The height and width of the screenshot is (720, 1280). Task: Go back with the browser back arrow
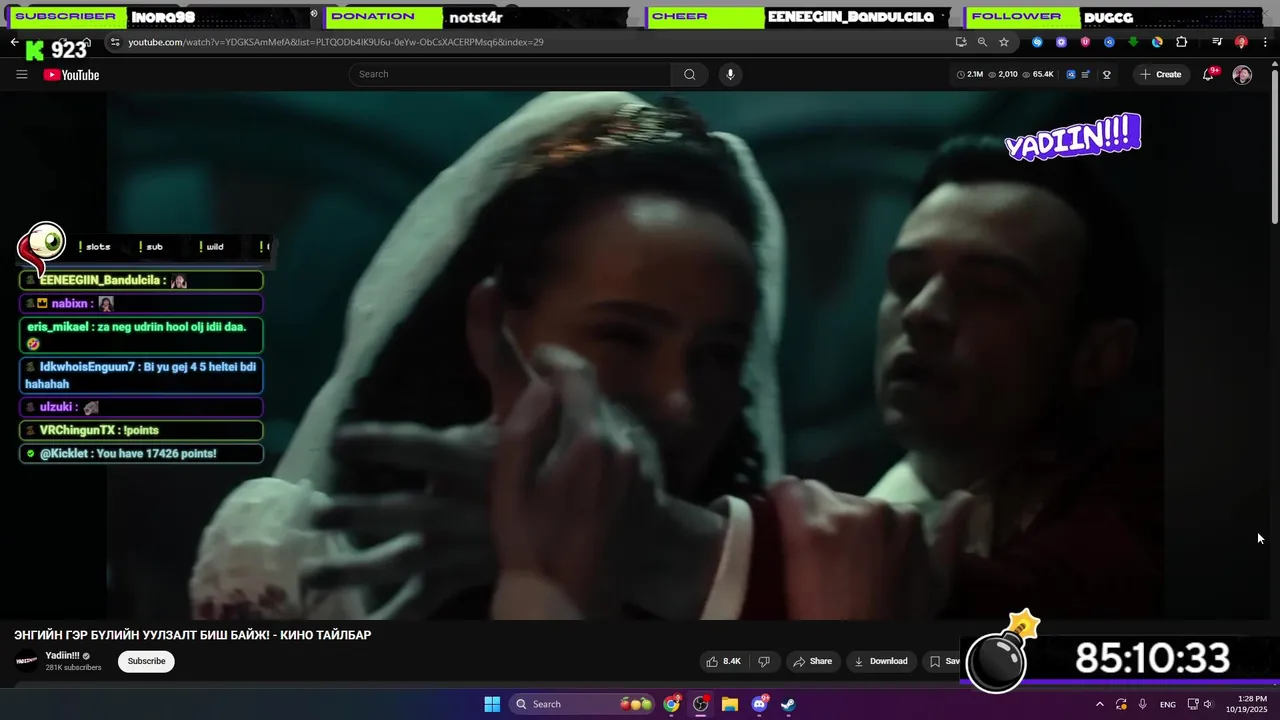click(14, 42)
